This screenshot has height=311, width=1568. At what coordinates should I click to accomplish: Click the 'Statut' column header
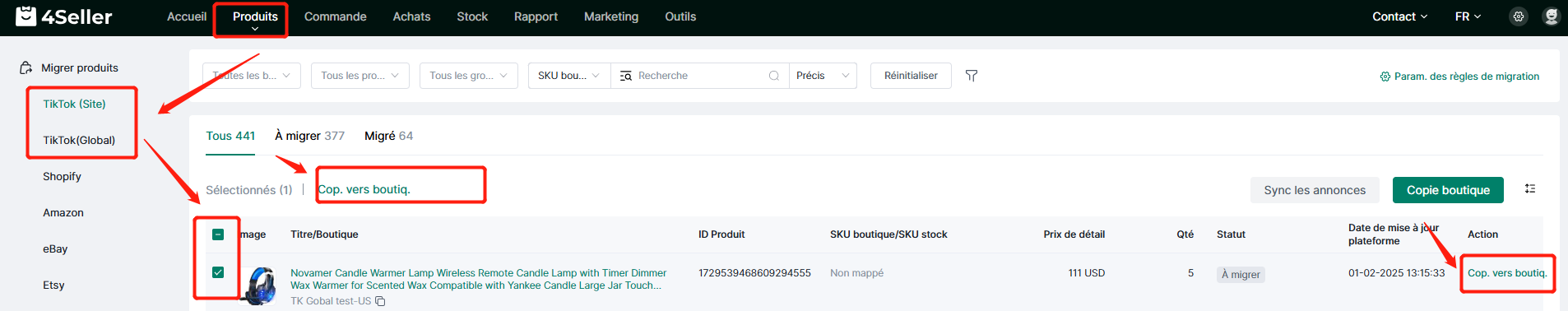click(x=1231, y=234)
